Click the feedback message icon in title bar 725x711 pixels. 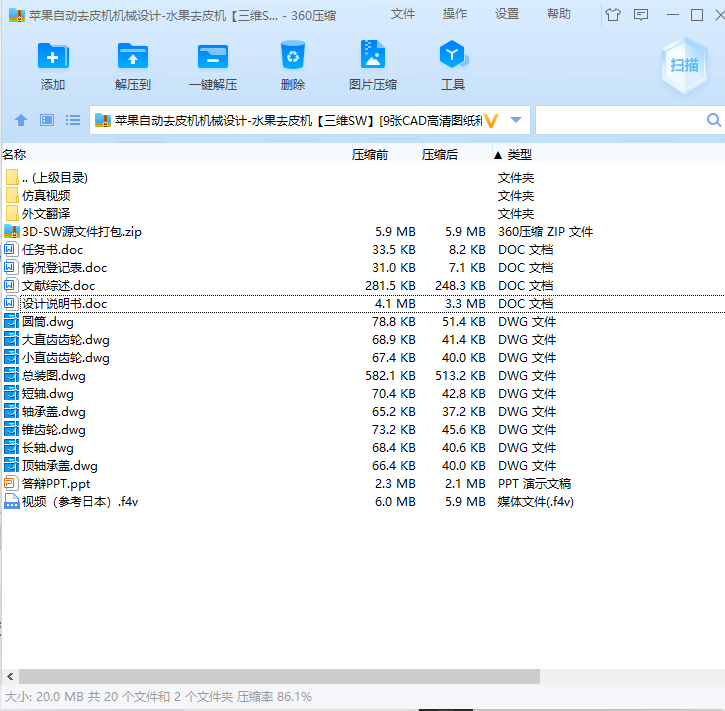(641, 15)
